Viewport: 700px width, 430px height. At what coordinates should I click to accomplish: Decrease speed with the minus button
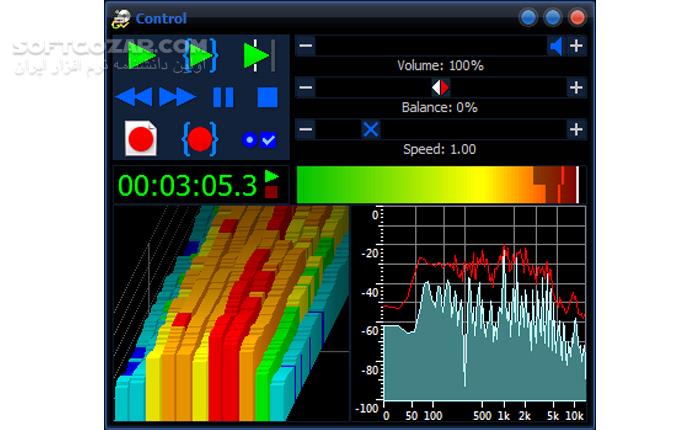pos(306,129)
